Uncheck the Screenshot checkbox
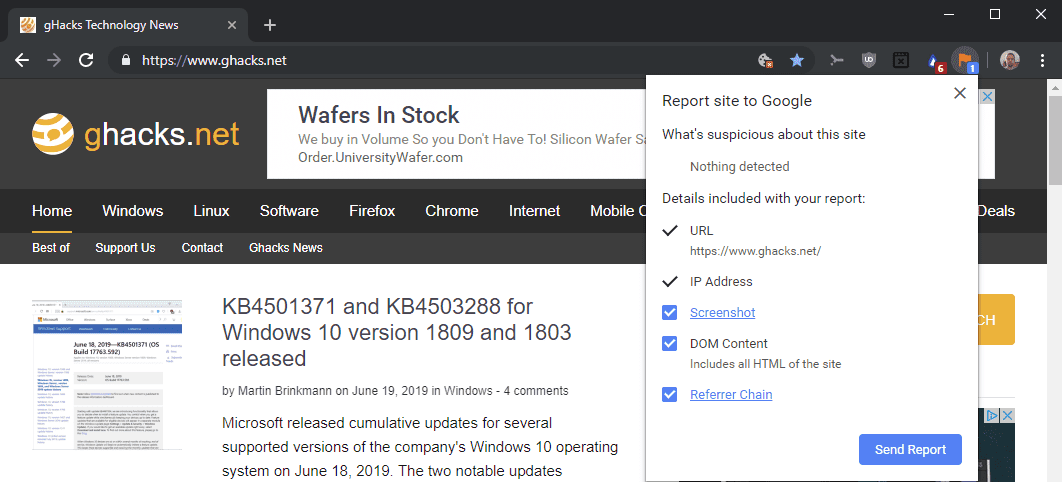Viewport: 1062px width, 482px height. pos(669,312)
